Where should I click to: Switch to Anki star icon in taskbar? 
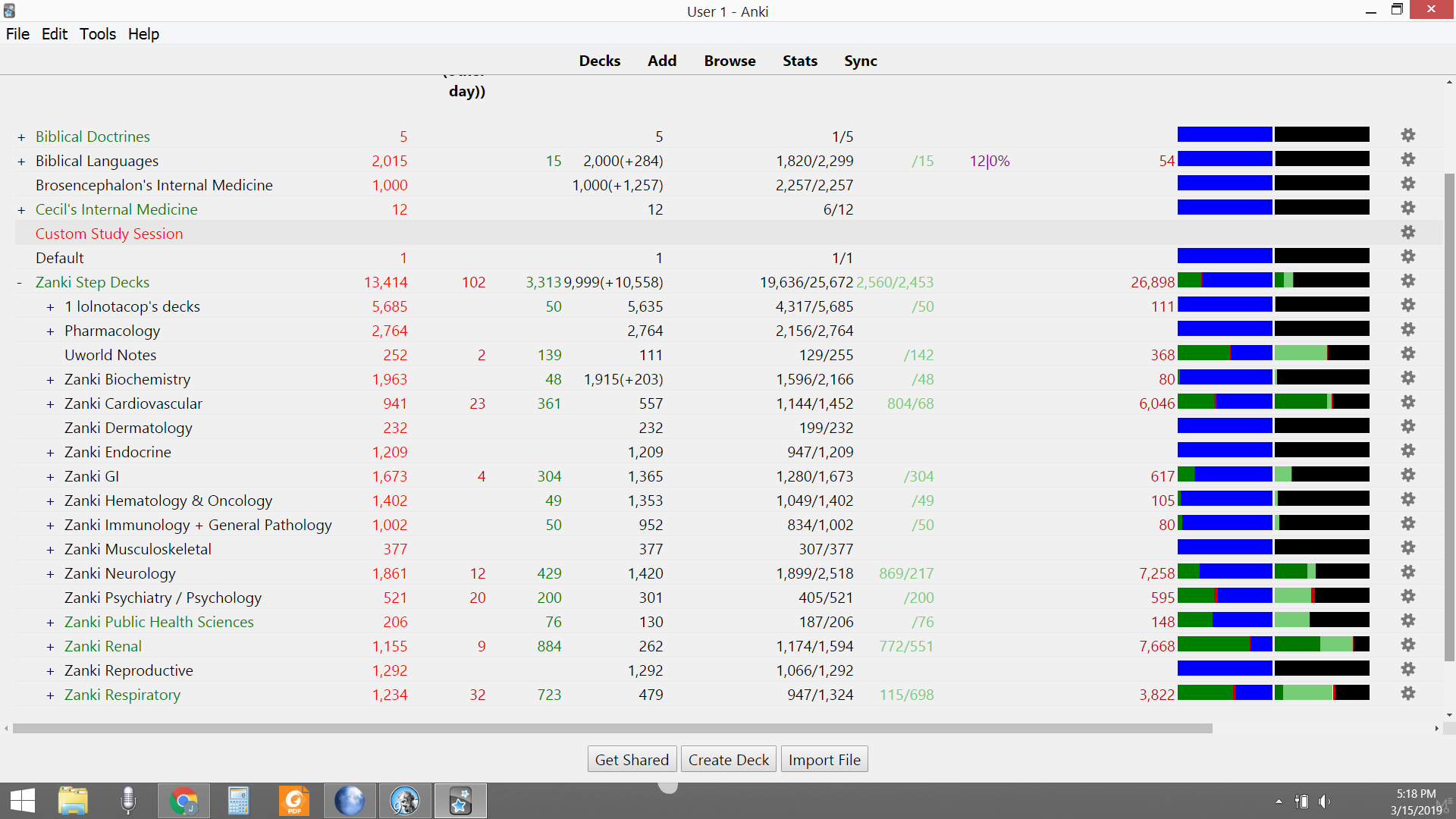pyautogui.click(x=460, y=801)
